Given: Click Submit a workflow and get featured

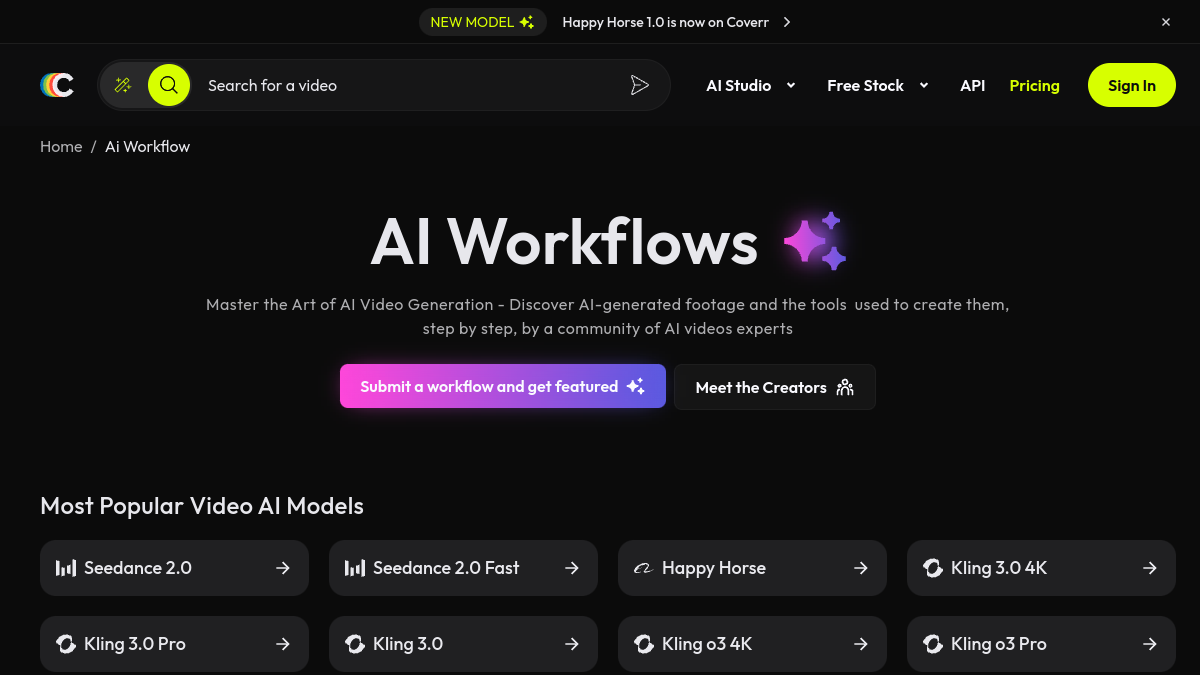Looking at the screenshot, I should click(503, 386).
